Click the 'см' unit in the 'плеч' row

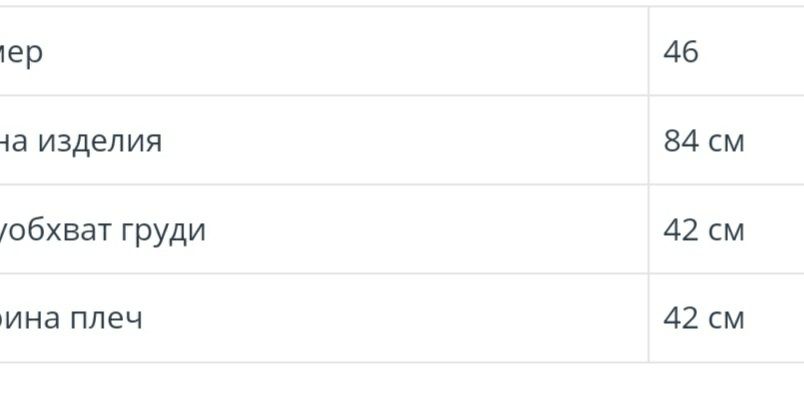(726, 321)
